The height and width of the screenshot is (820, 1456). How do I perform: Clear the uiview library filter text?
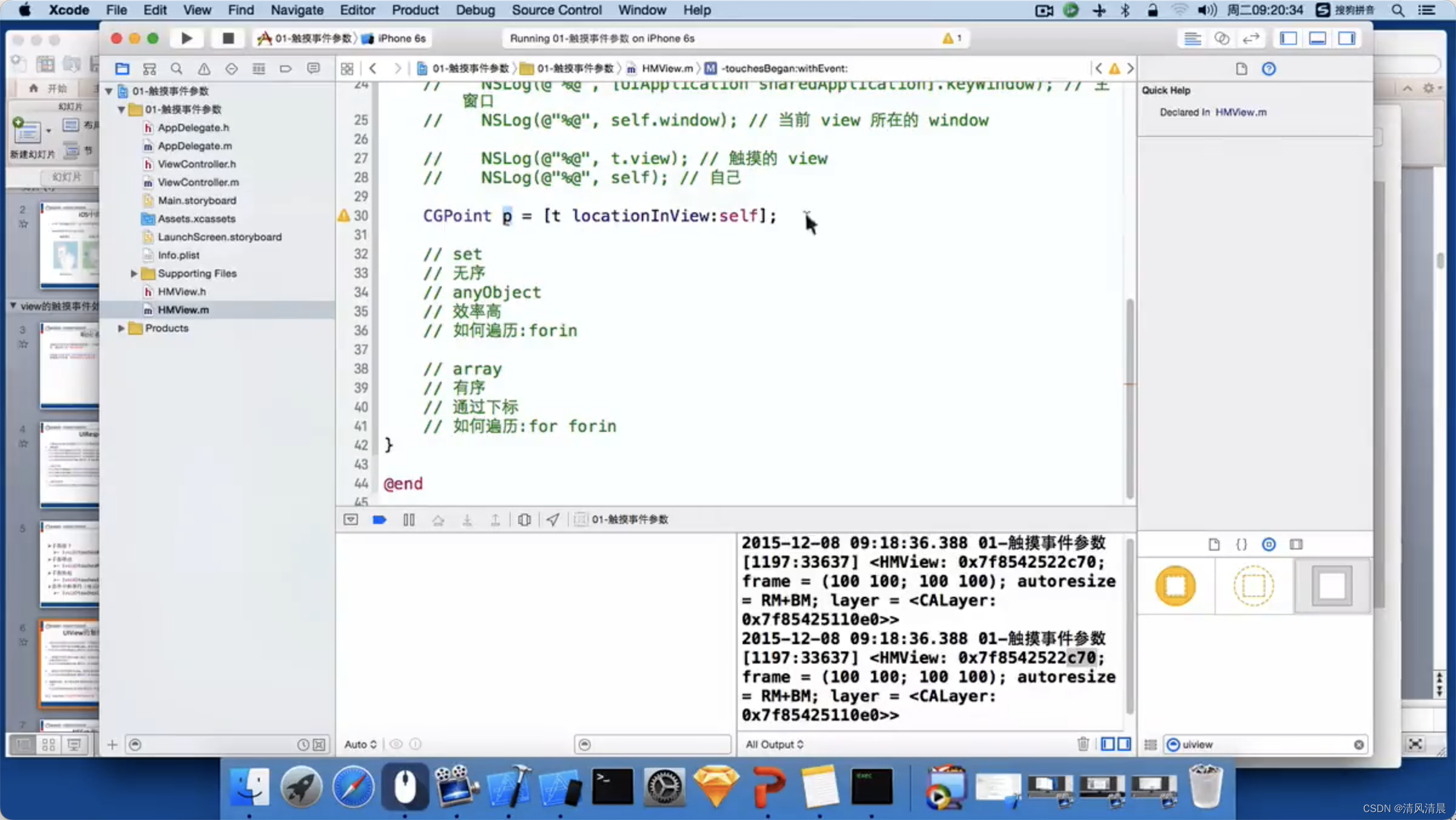[x=1358, y=744]
